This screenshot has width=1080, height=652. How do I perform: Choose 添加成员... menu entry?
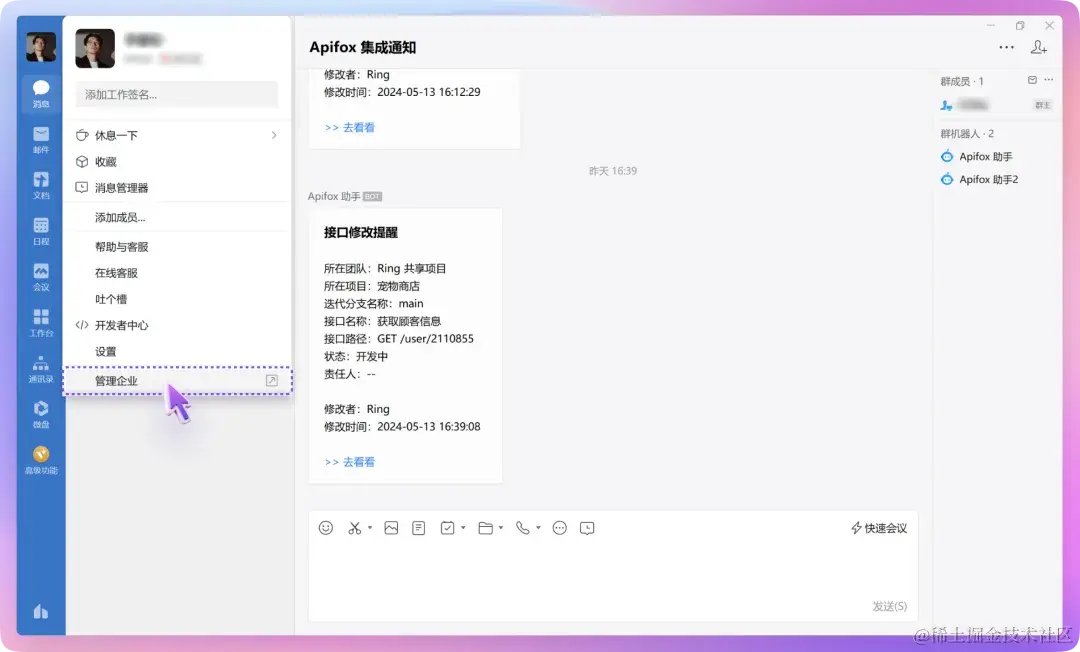pos(177,217)
